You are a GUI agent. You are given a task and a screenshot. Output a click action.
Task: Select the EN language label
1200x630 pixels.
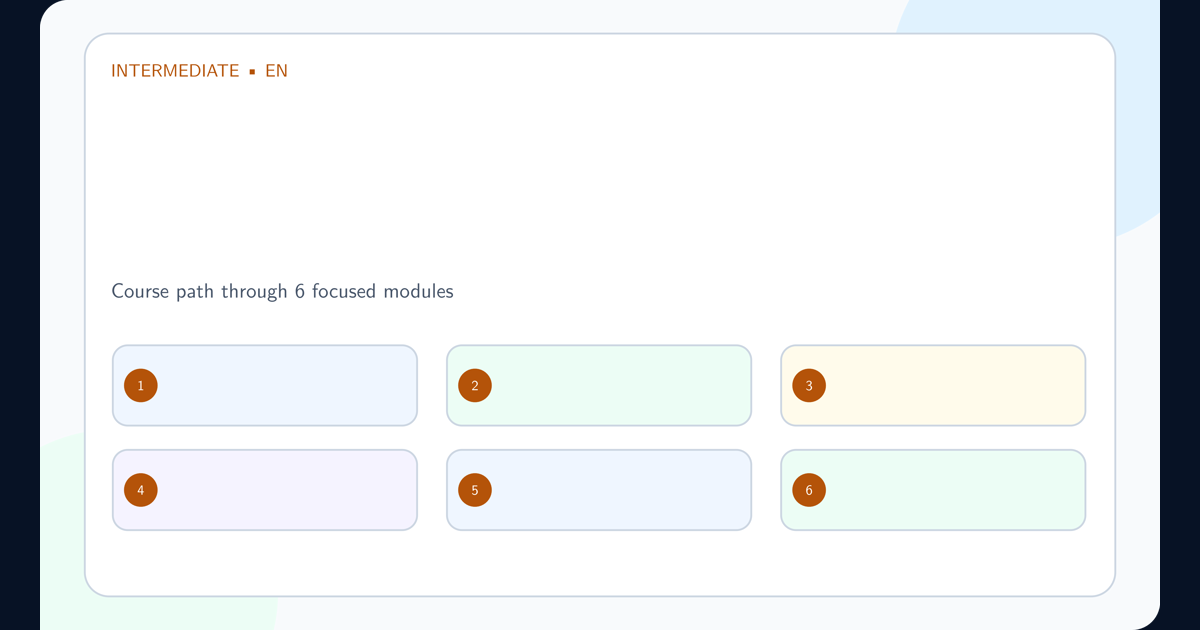[x=276, y=71]
